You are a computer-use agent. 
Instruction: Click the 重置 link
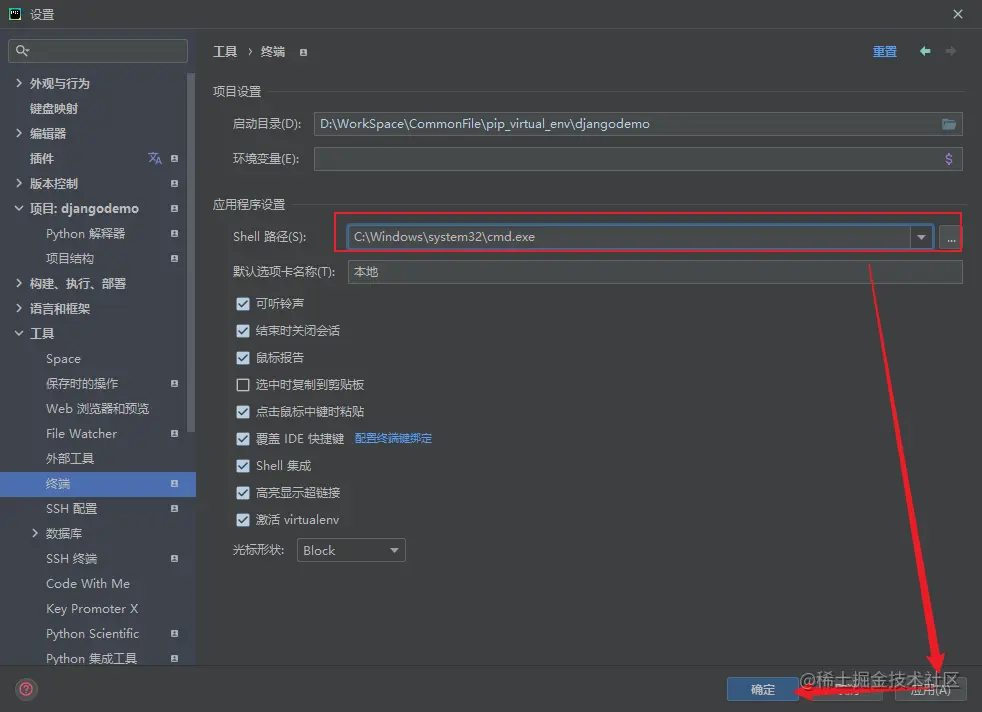tap(884, 51)
